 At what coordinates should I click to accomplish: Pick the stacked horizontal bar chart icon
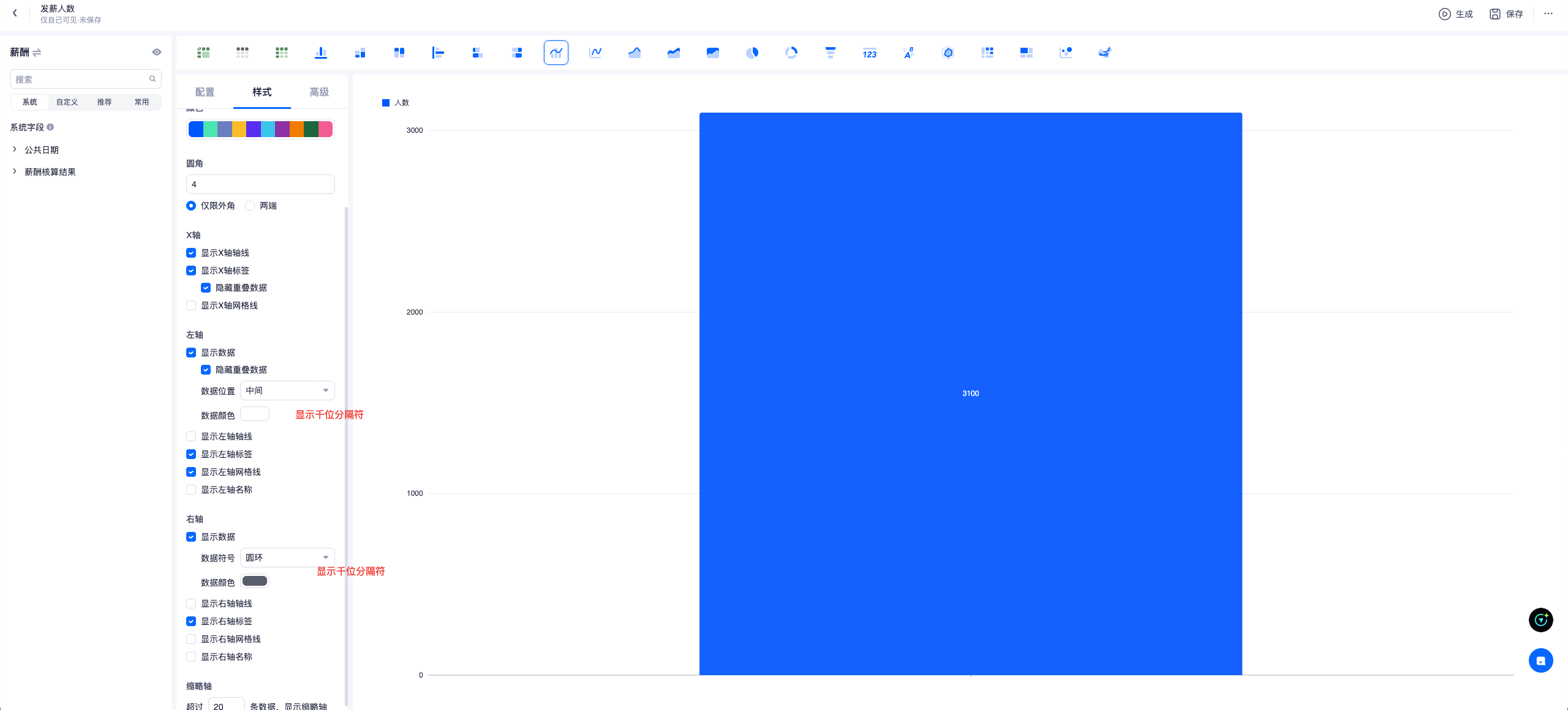[478, 53]
